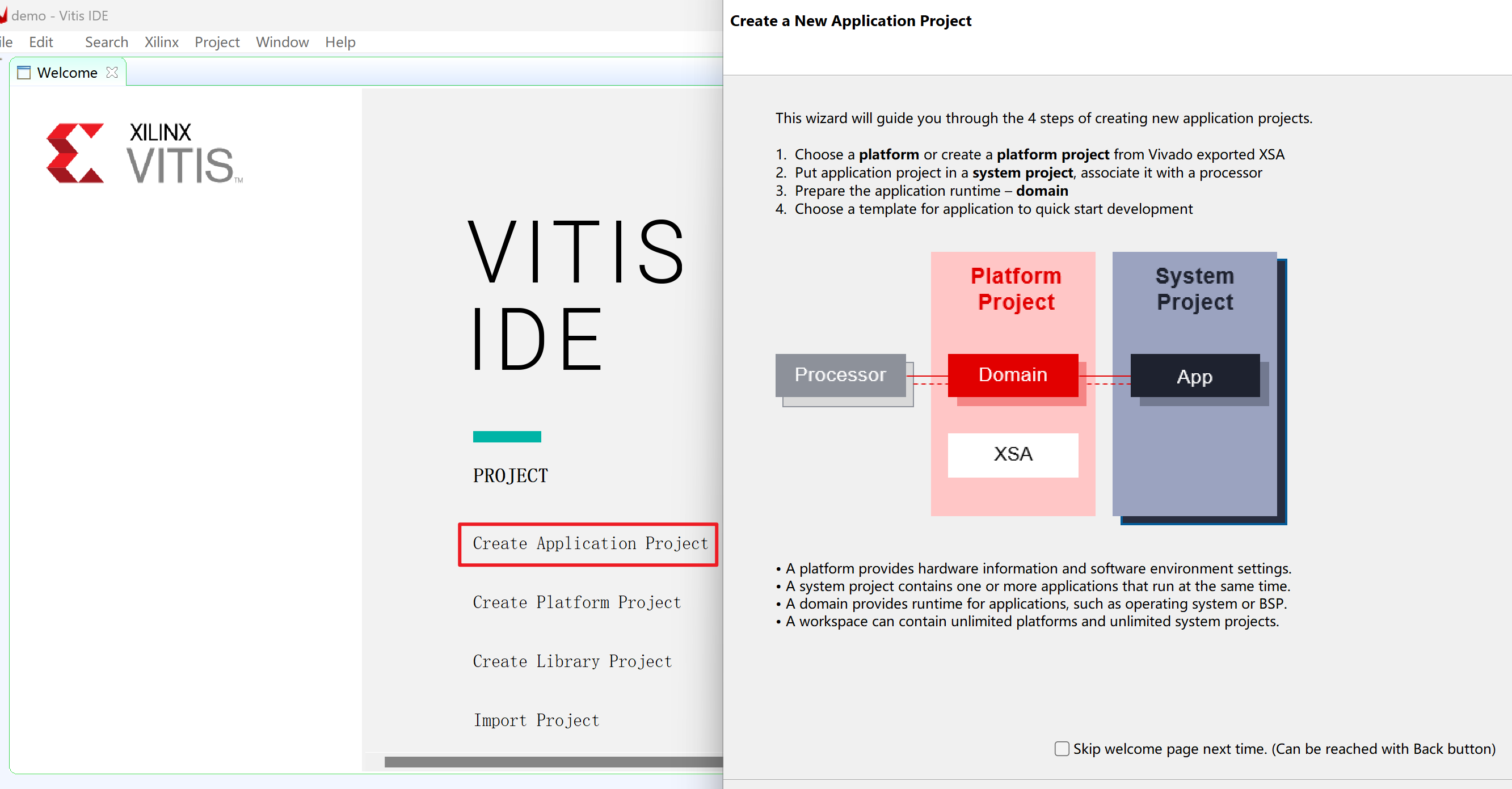Click Create Library Project link
The height and width of the screenshot is (789, 1512).
pyautogui.click(x=572, y=661)
